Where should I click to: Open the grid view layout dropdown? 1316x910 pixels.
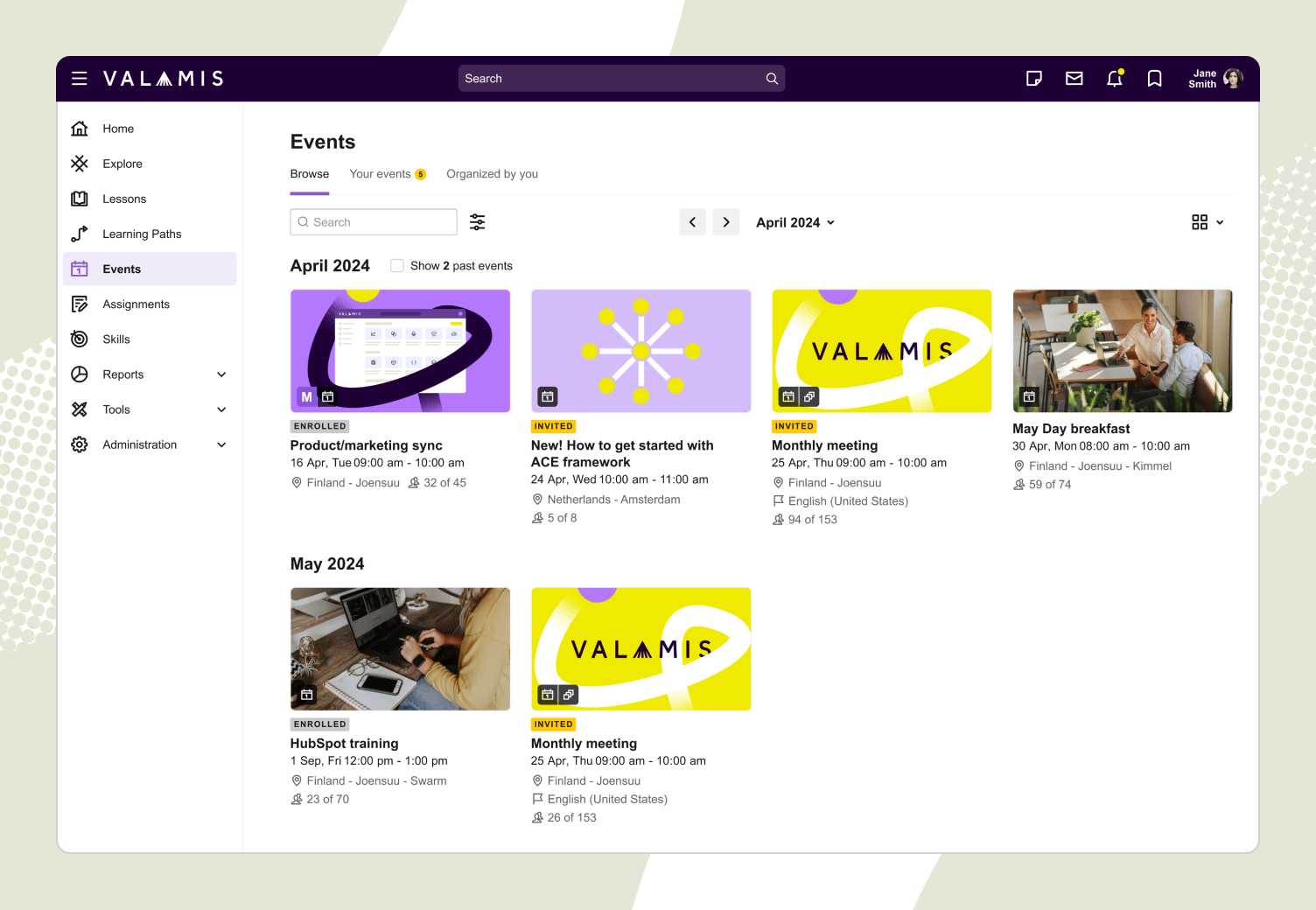click(x=1207, y=222)
